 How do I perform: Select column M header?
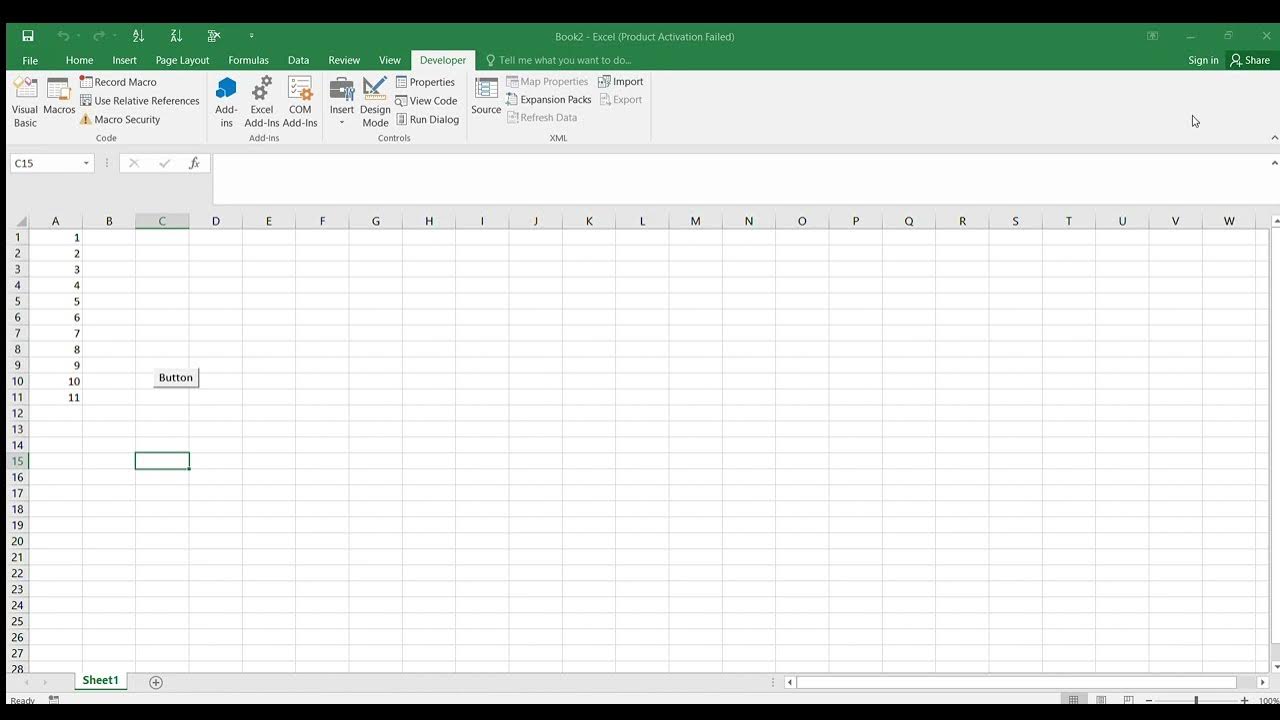pos(695,221)
